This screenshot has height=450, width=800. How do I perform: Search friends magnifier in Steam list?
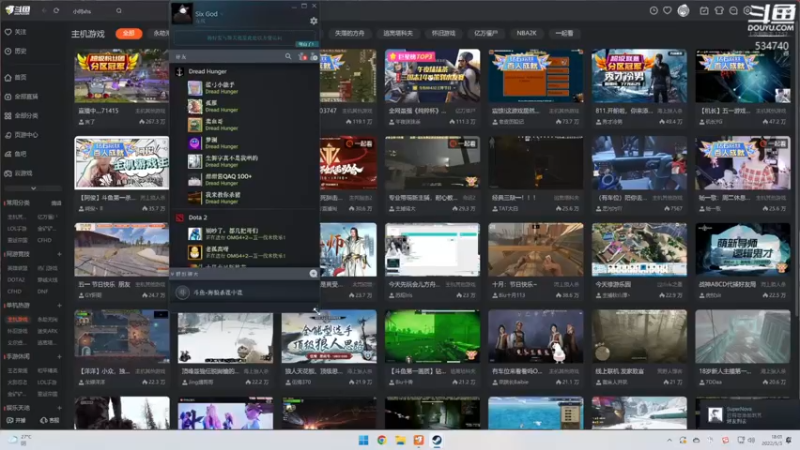tap(288, 57)
